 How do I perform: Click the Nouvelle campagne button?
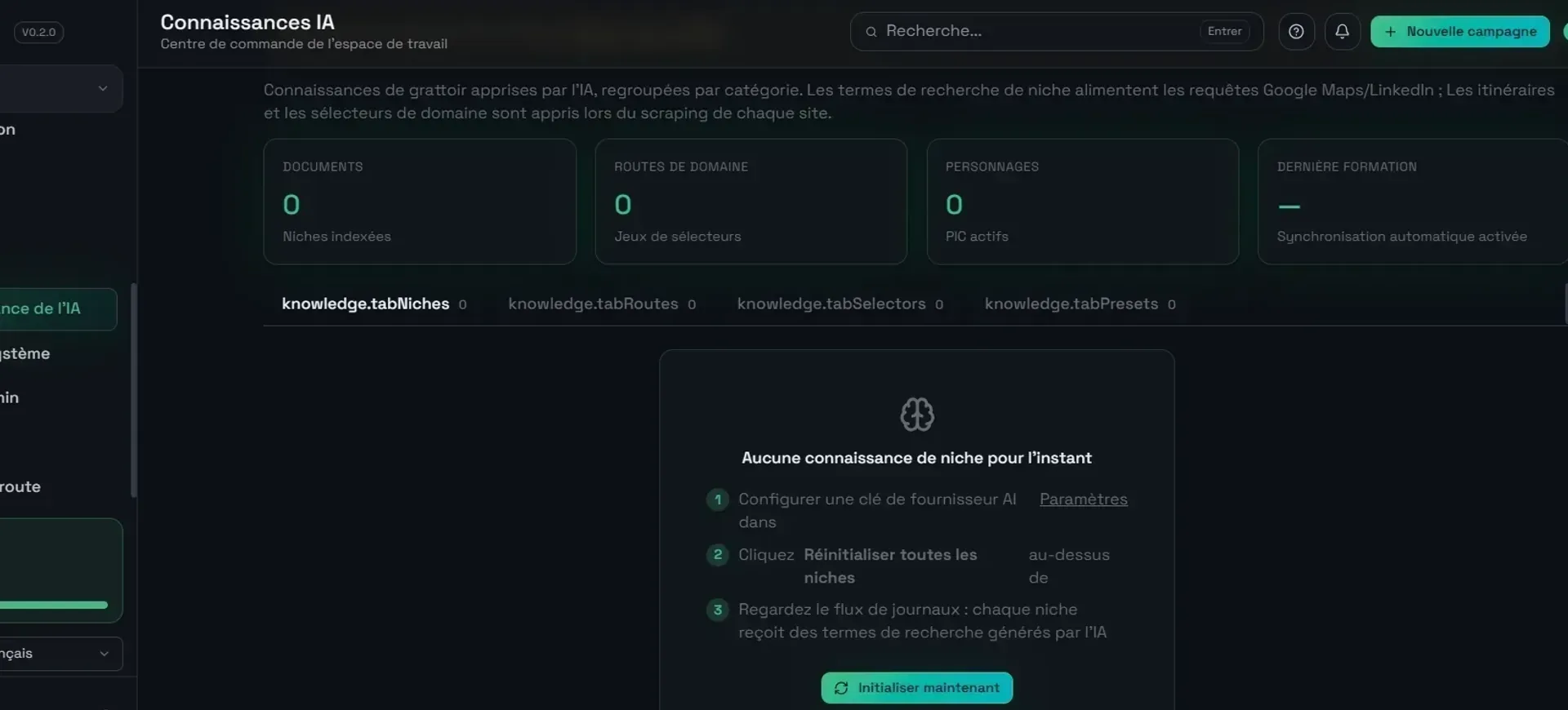click(x=1460, y=32)
